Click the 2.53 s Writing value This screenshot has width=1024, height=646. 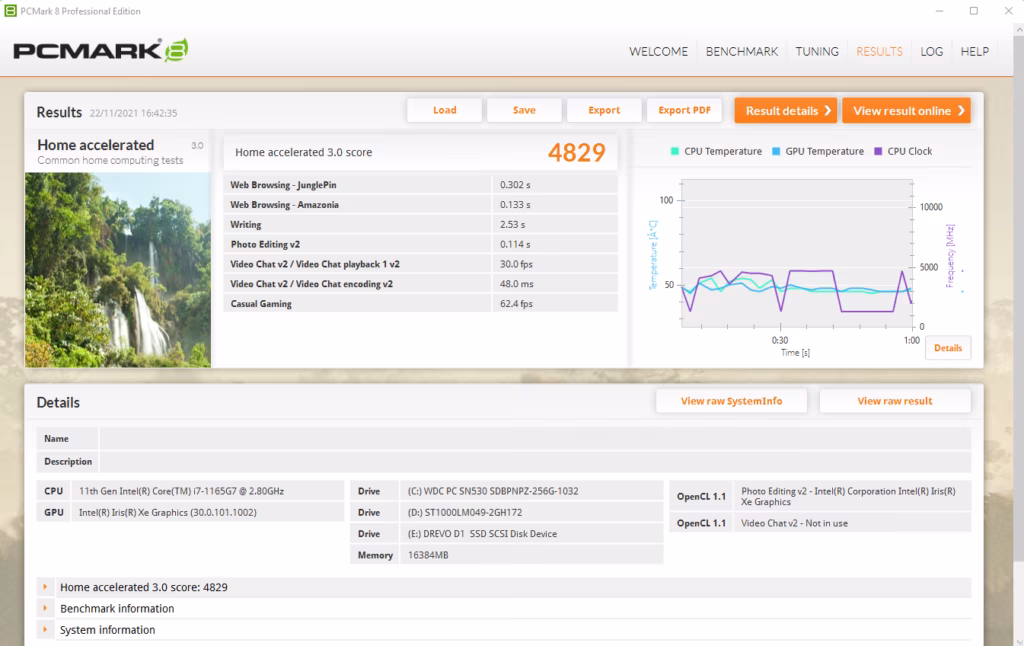(x=513, y=224)
